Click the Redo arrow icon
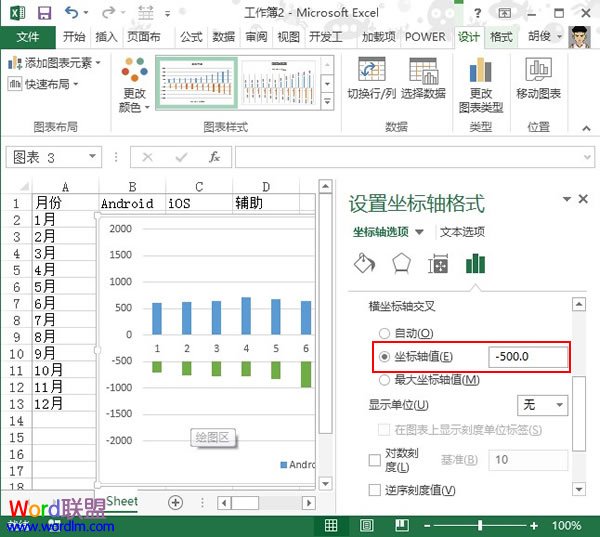Screen dimensions: 600x537 (108, 13)
